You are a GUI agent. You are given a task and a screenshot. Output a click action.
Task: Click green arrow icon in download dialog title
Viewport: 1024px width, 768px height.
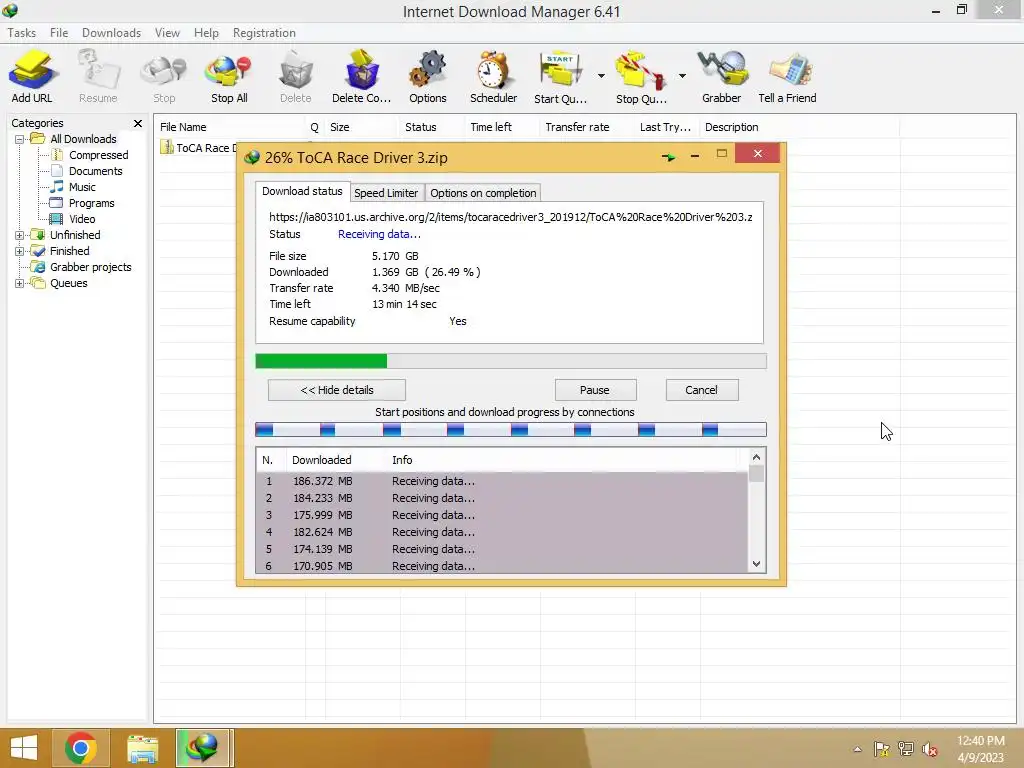668,157
